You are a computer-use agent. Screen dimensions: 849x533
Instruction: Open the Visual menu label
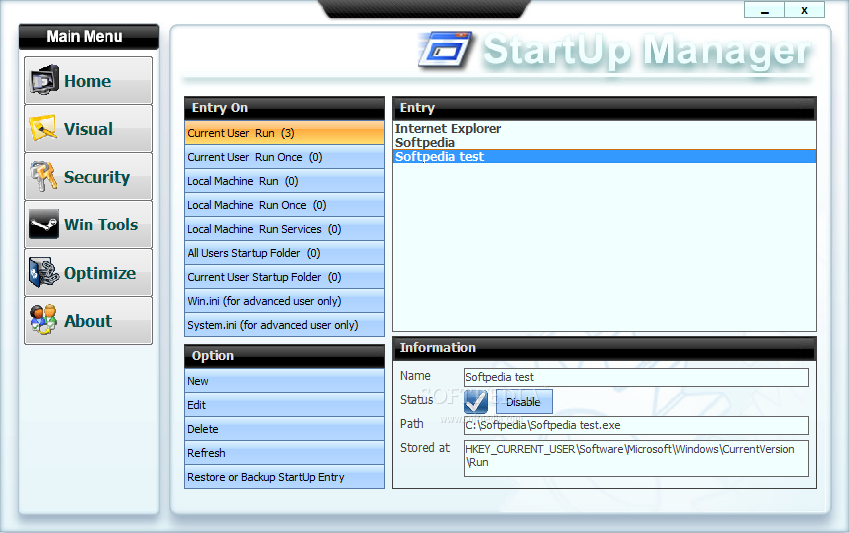pos(88,129)
